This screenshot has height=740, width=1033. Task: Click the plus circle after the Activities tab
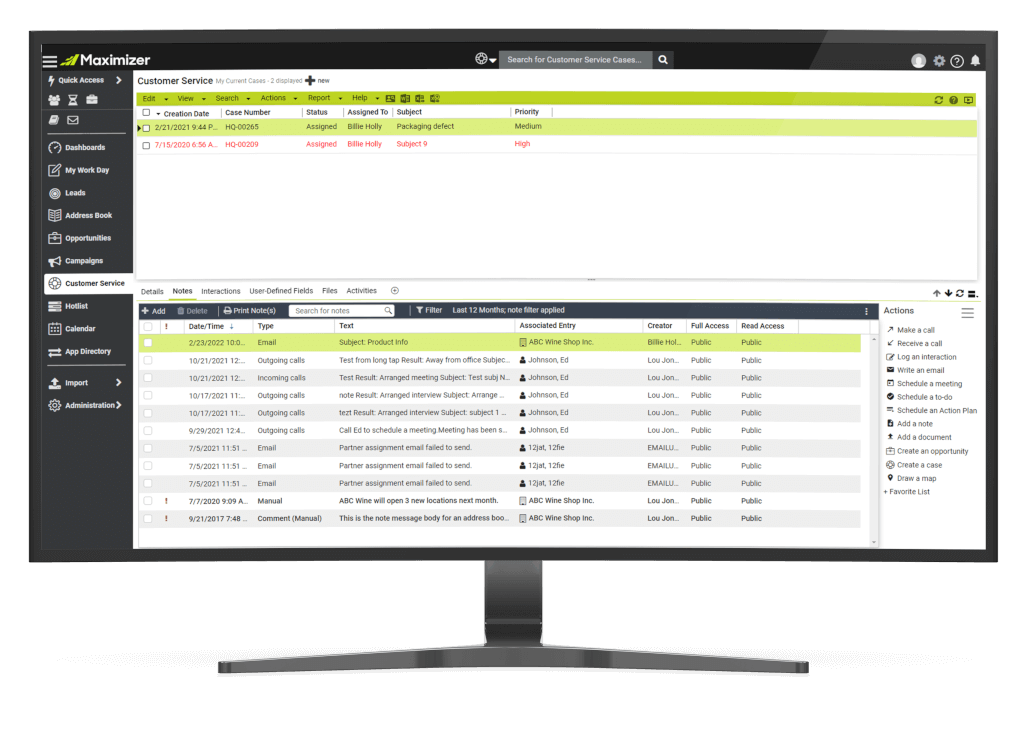point(395,291)
